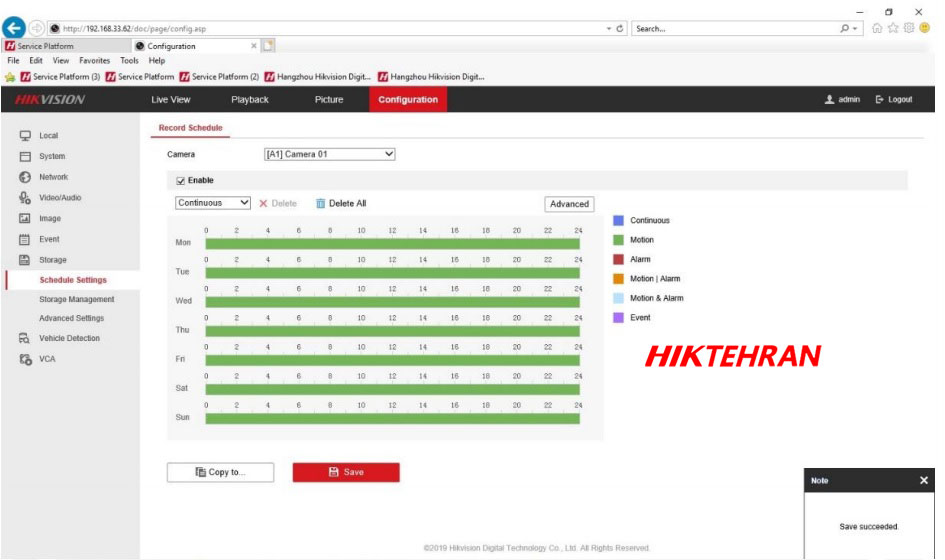Click the Delete All trash icon

(x=321, y=204)
